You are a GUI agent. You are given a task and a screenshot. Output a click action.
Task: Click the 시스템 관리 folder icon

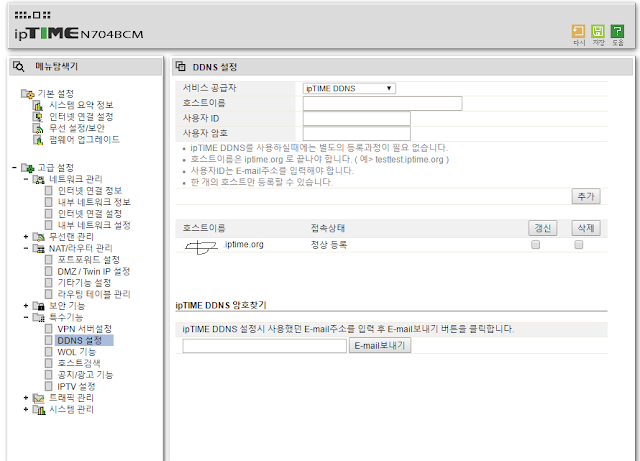tap(39, 409)
